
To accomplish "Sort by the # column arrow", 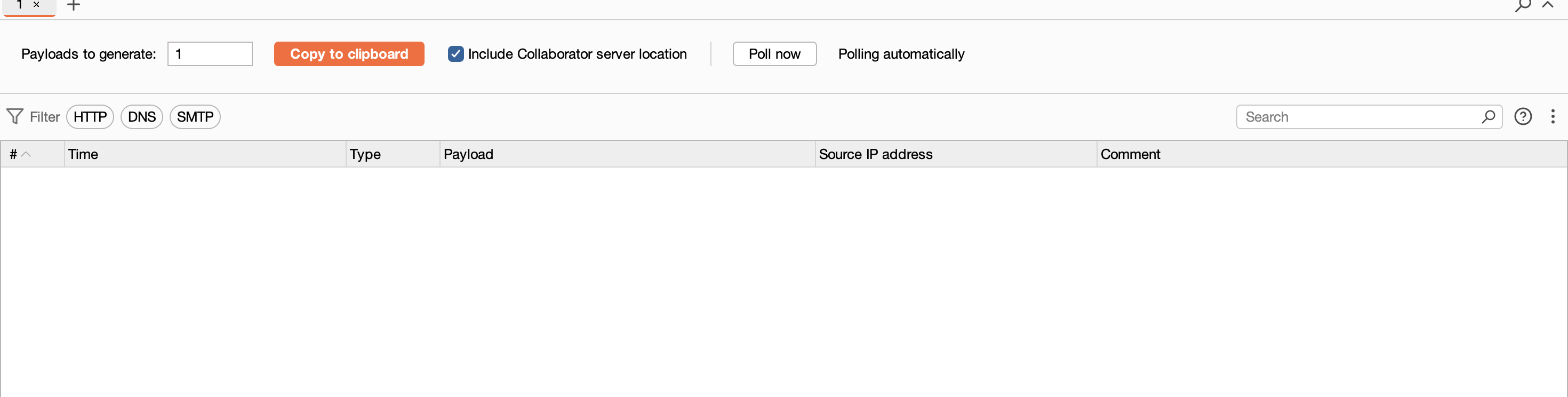I will (26, 154).
